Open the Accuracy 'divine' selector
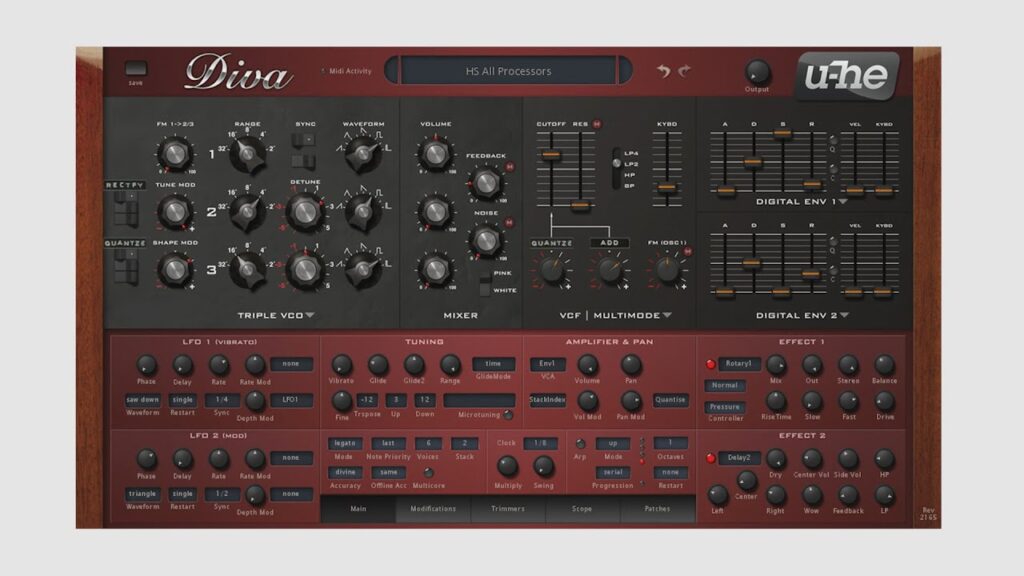The width and height of the screenshot is (1024, 576). point(345,472)
